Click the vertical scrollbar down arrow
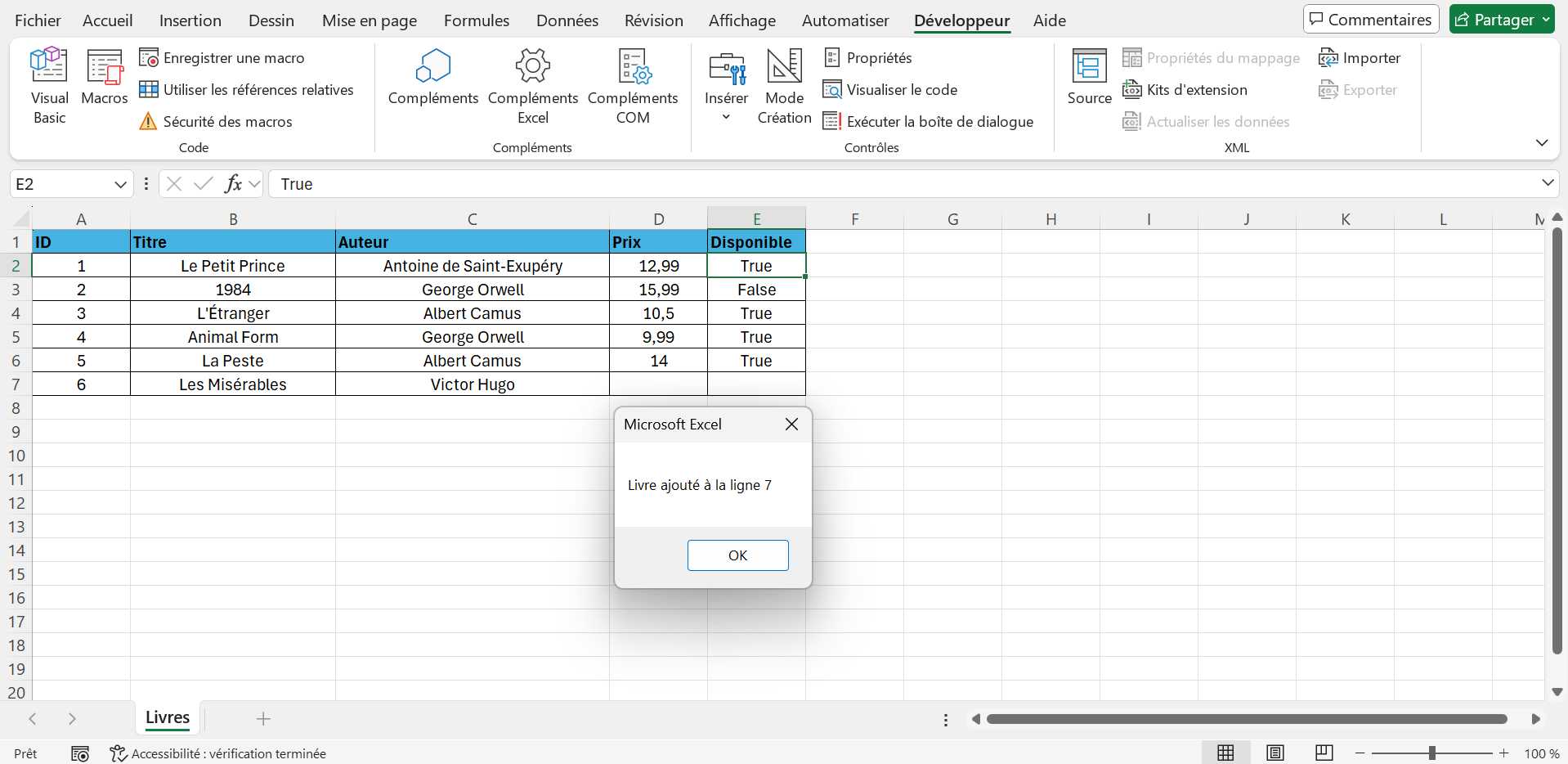 click(1557, 692)
